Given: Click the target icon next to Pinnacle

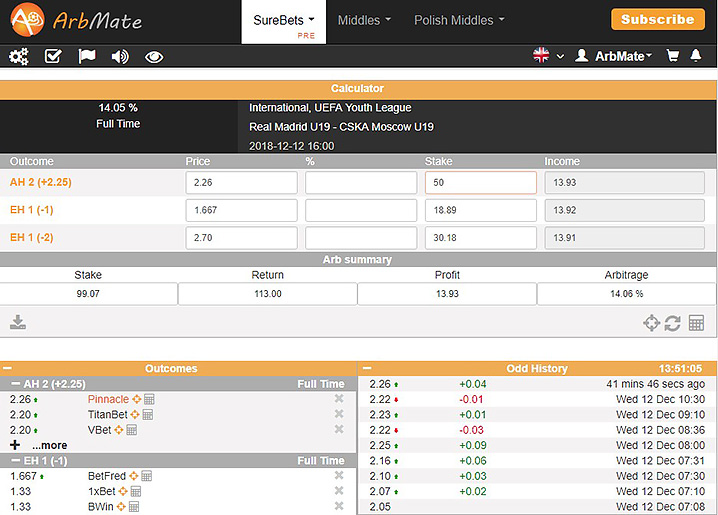Looking at the screenshot, I should (x=136, y=399).
